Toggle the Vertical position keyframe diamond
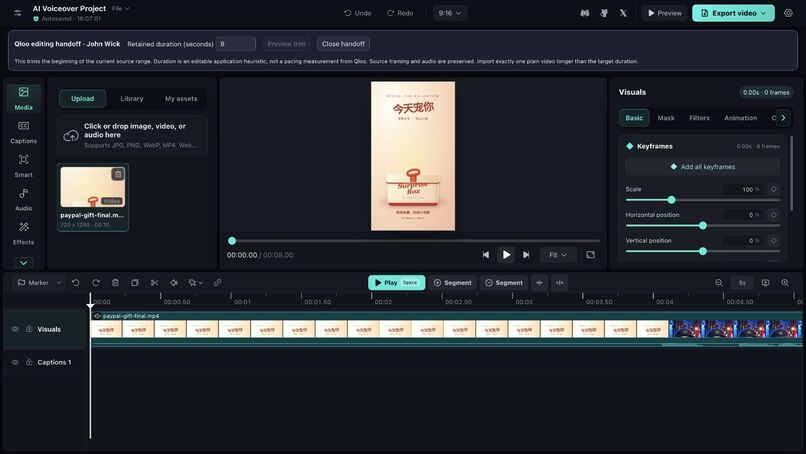This screenshot has width=806, height=454. (x=773, y=241)
